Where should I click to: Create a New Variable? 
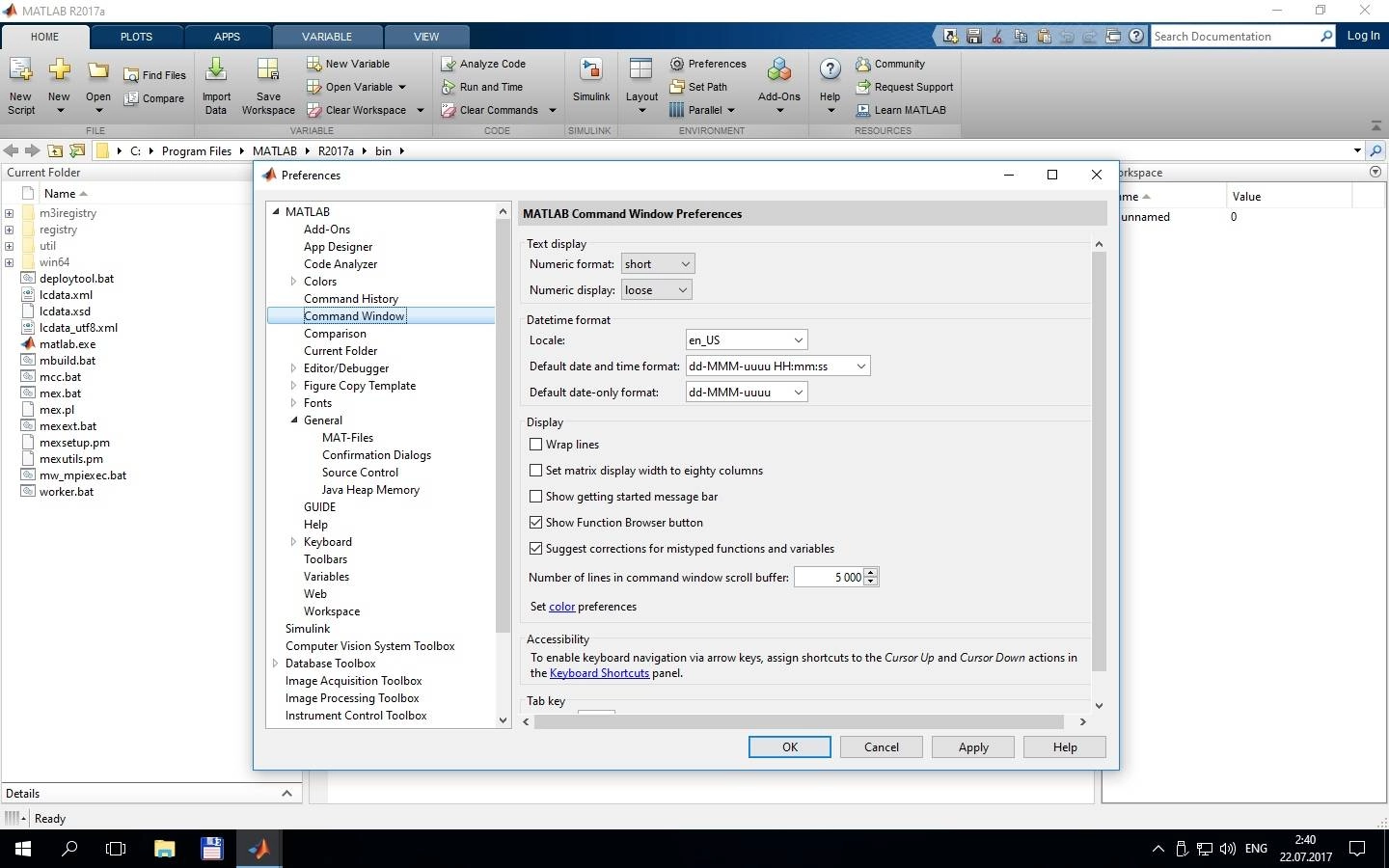point(348,64)
